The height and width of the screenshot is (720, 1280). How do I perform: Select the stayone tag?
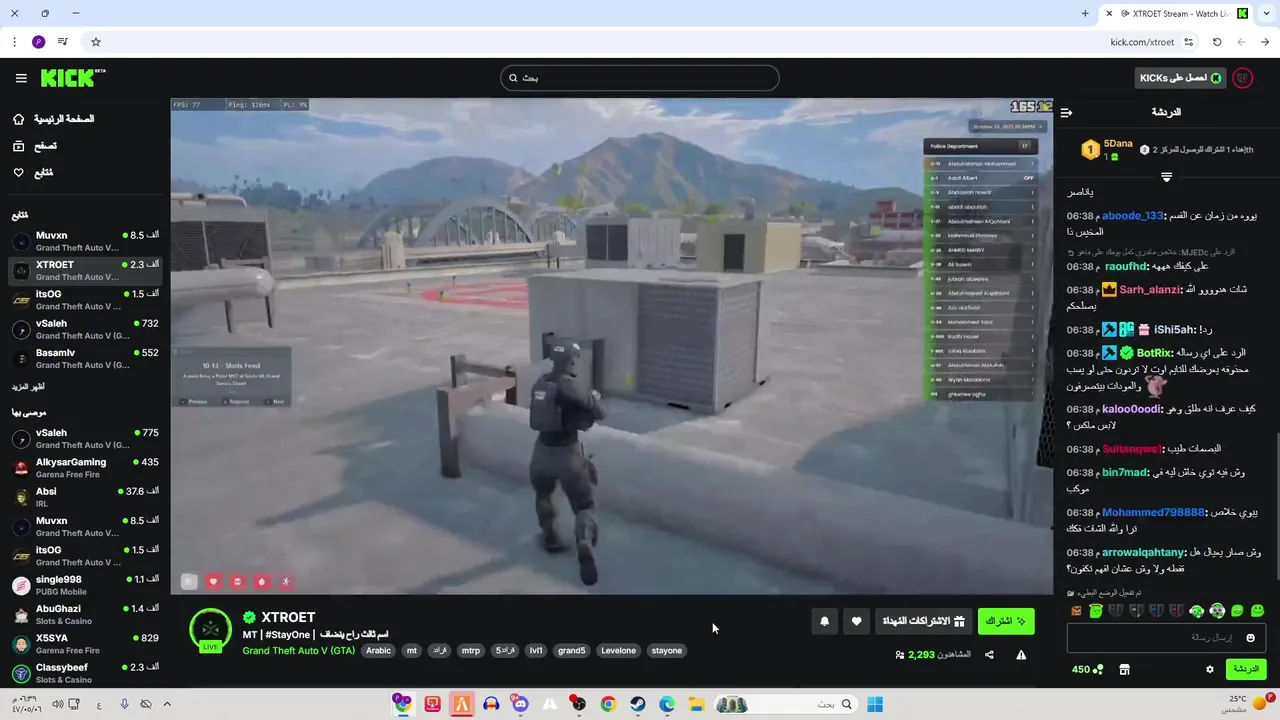click(x=667, y=650)
